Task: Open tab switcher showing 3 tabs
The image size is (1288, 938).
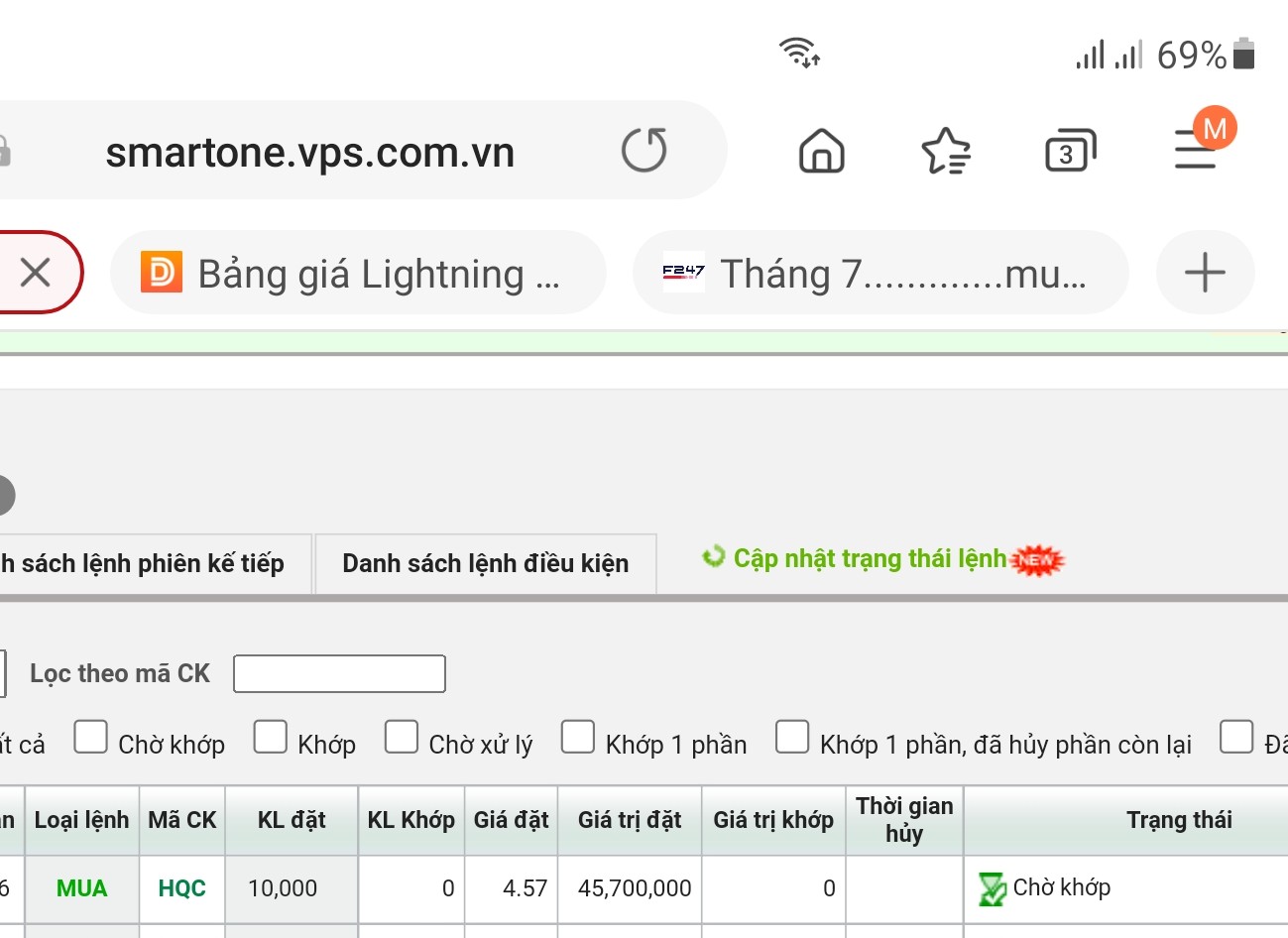Action: coord(1070,151)
